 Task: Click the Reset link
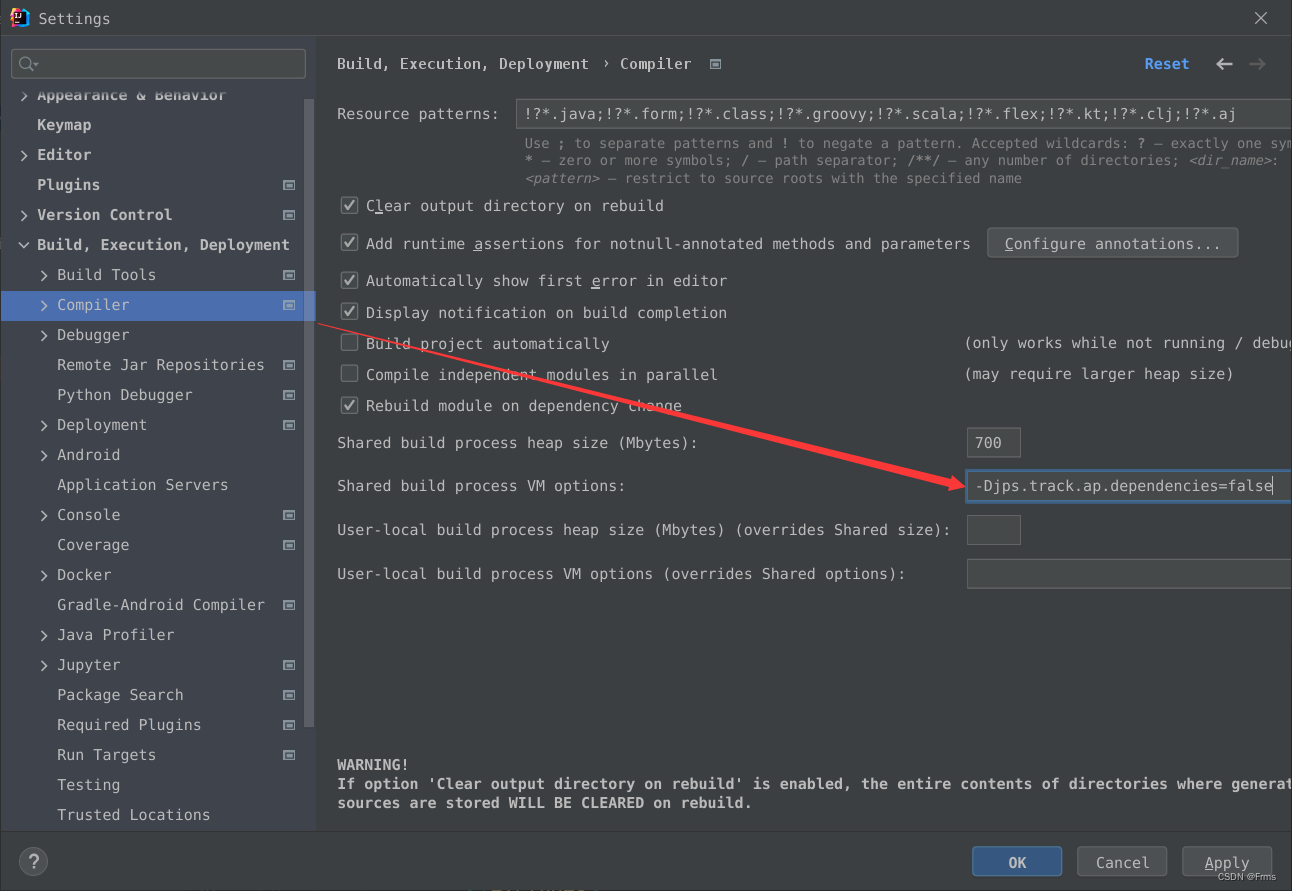click(1166, 63)
